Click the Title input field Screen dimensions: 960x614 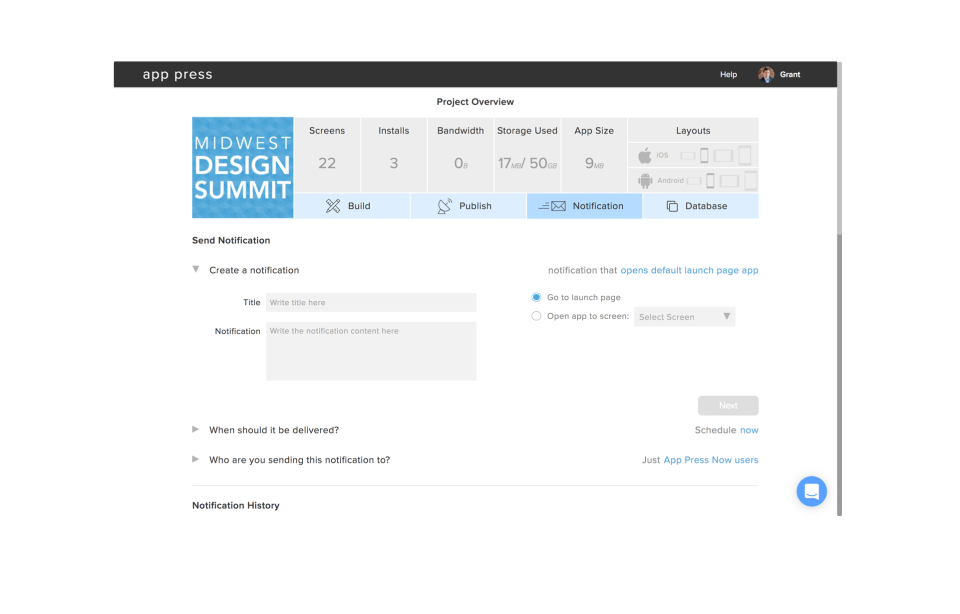[371, 302]
